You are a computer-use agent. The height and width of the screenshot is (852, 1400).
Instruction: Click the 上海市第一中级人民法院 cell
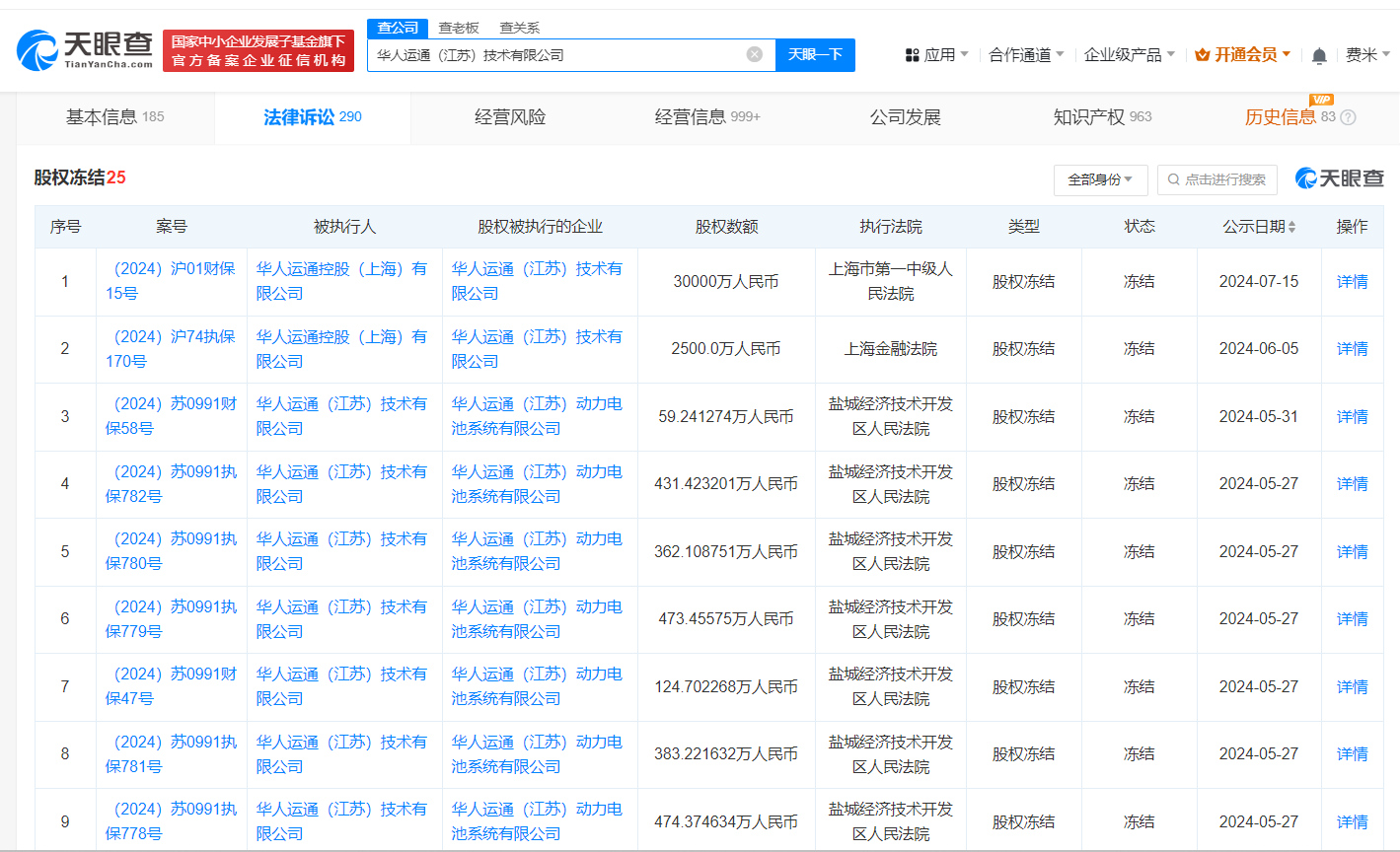[891, 281]
